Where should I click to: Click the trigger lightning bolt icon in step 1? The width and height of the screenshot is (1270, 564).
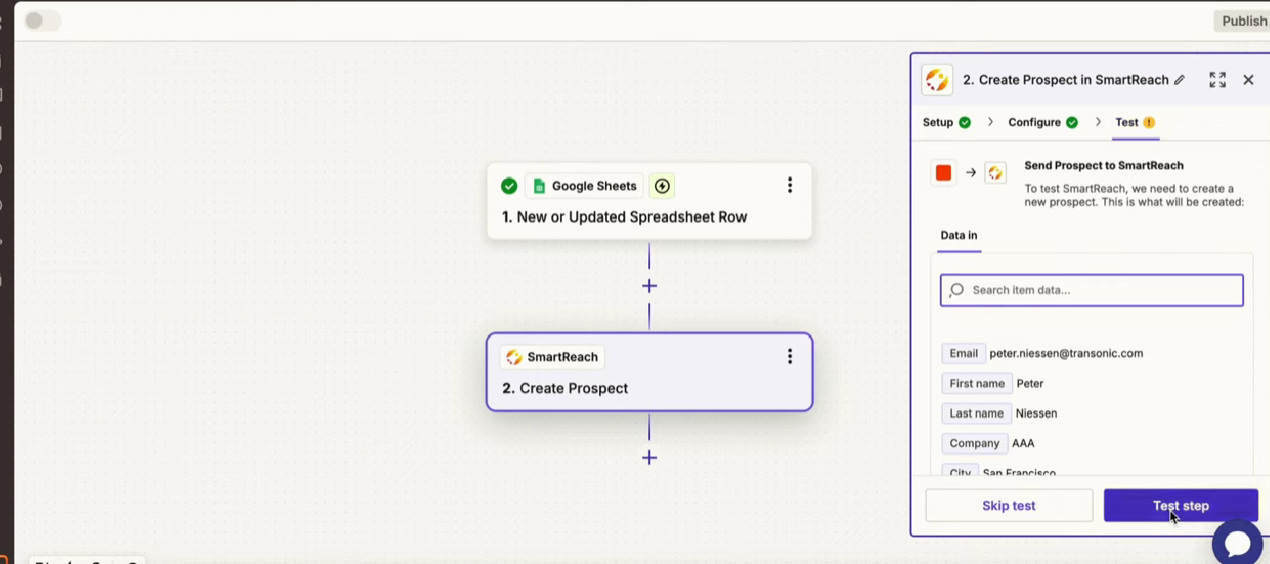(x=661, y=186)
